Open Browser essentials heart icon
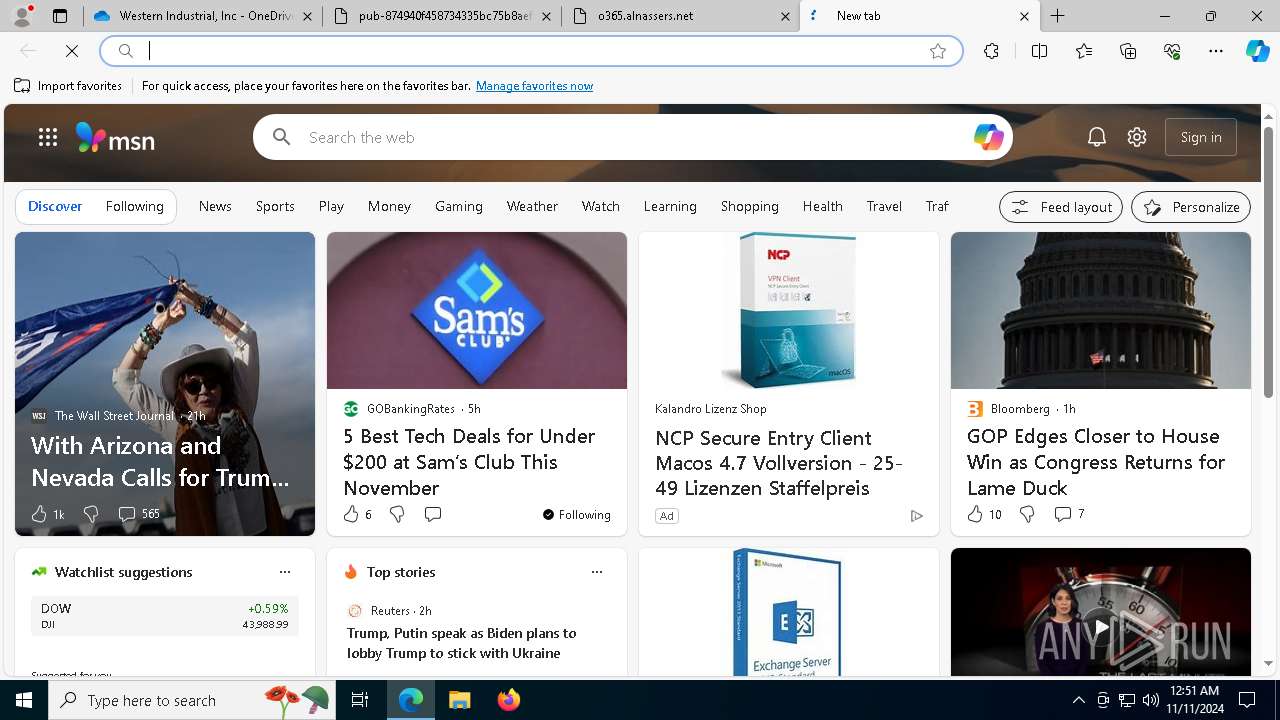This screenshot has height=720, width=1280. [1172, 51]
